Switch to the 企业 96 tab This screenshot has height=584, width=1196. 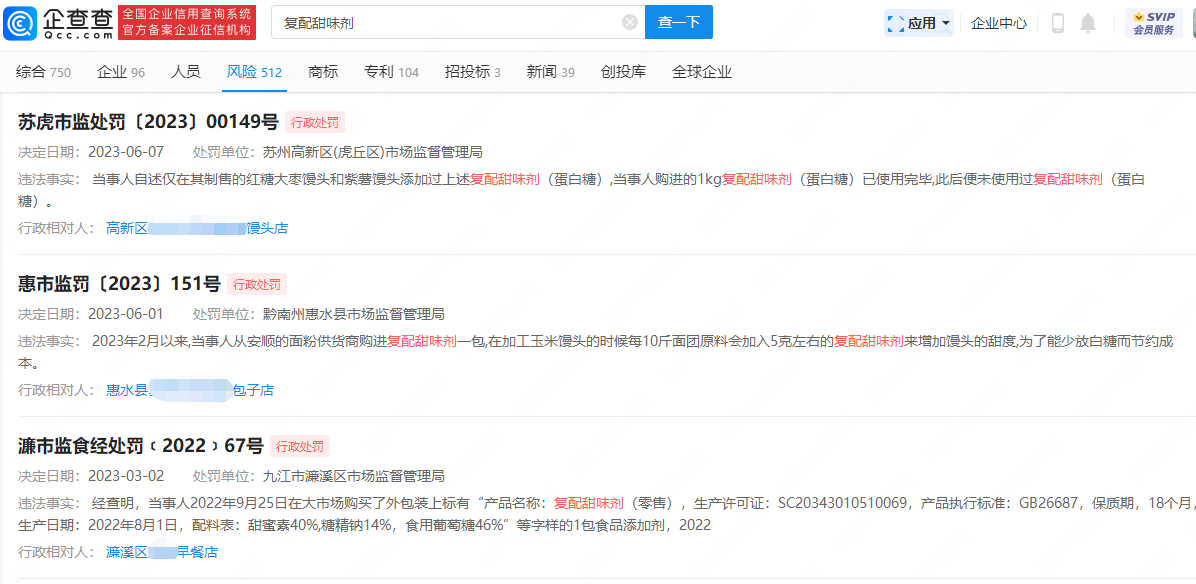pyautogui.click(x=121, y=72)
